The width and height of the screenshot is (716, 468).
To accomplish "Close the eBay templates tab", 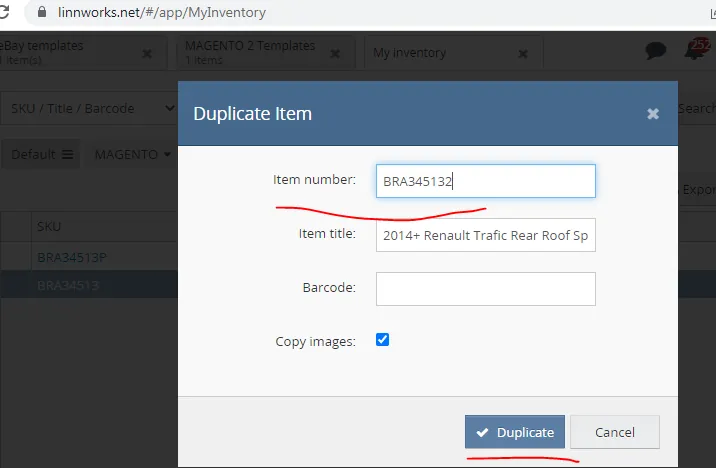I will pos(147,54).
